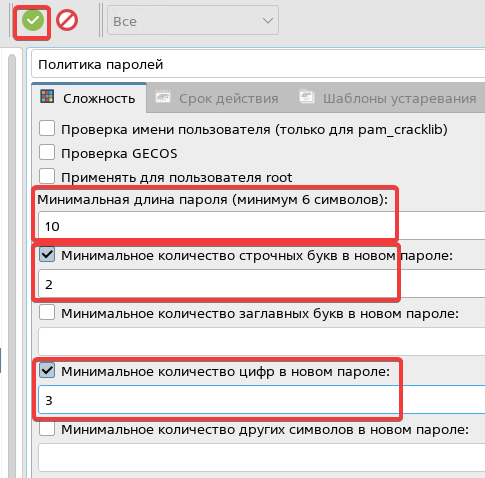
Task: Click the left panel vertical scrollbar
Action: [x=12, y=266]
